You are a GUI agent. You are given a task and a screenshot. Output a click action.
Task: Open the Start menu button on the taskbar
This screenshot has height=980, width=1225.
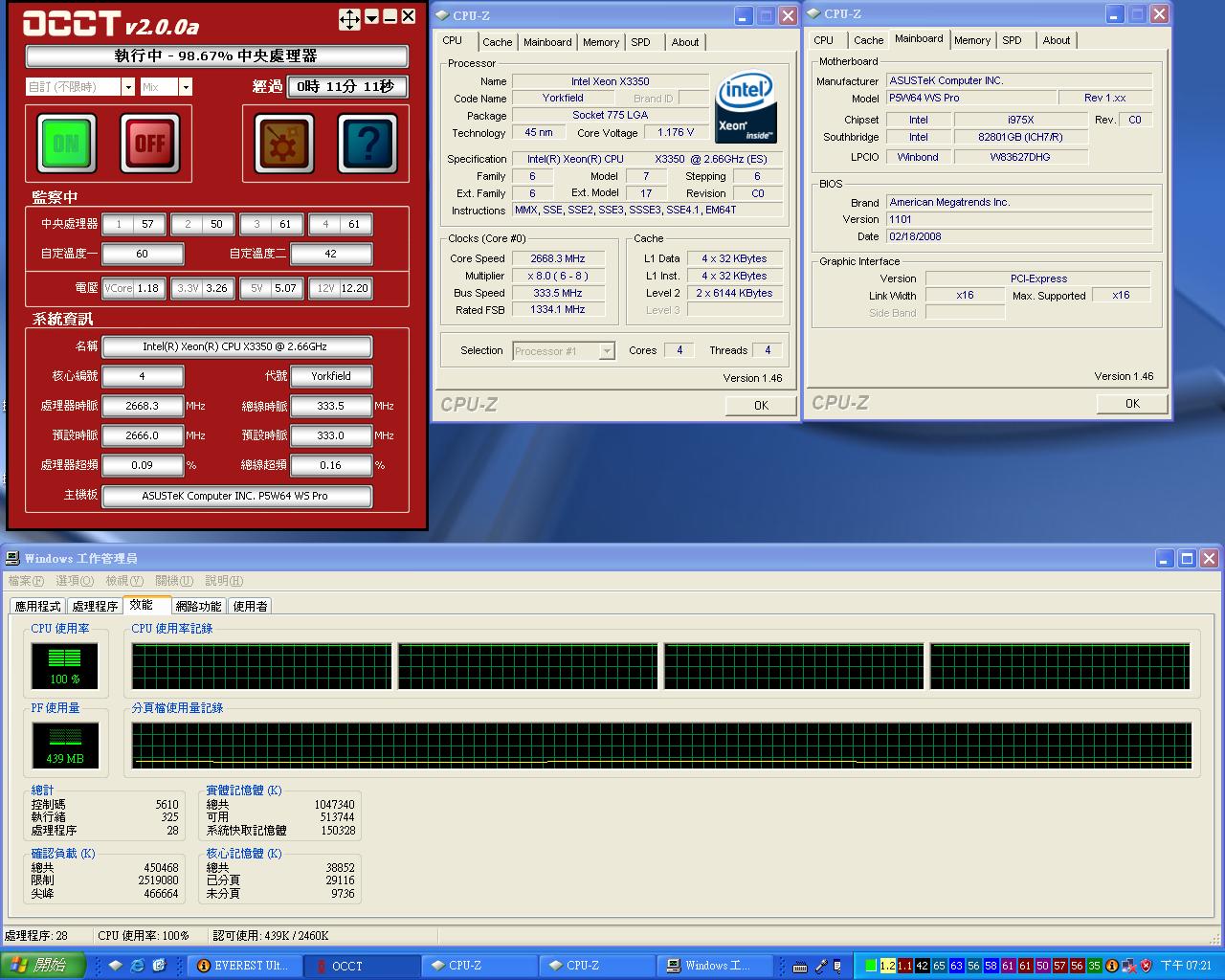pos(43,966)
